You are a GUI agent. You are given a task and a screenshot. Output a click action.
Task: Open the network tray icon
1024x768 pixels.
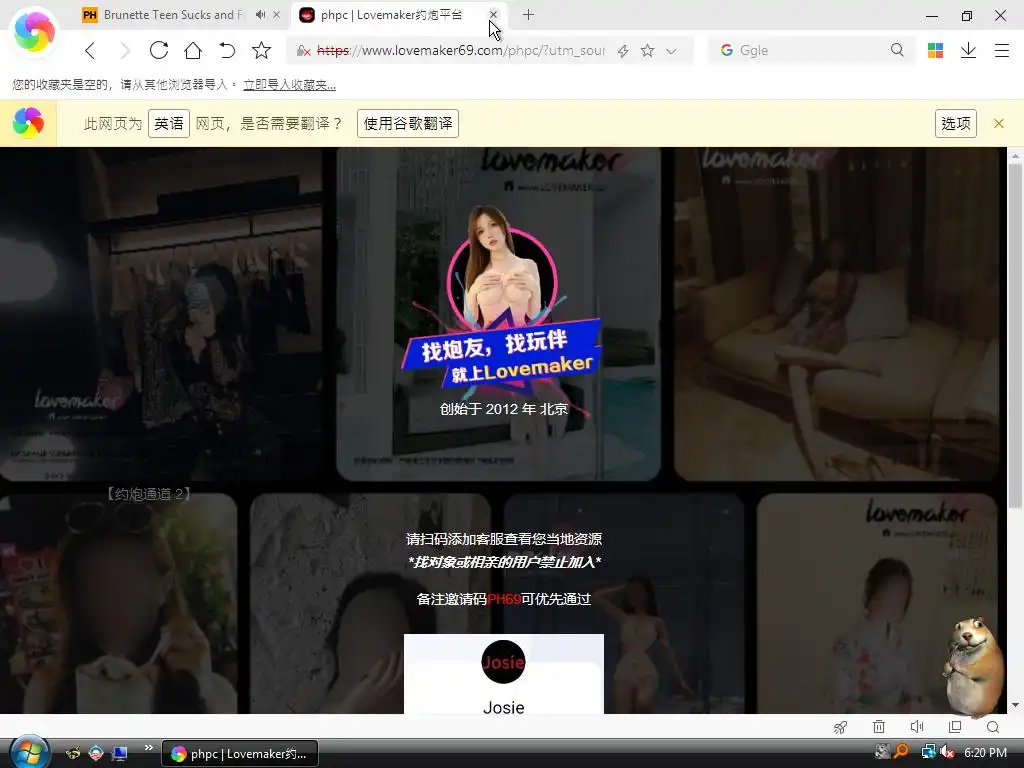click(927, 752)
